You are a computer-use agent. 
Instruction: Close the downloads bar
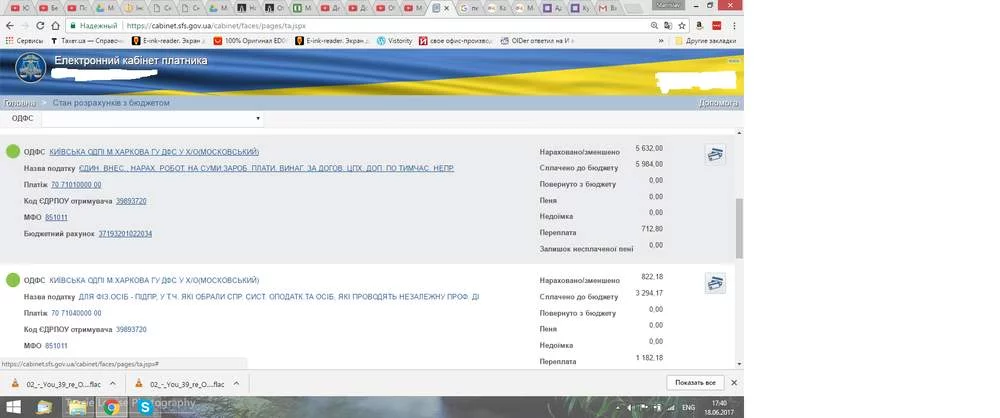click(734, 383)
